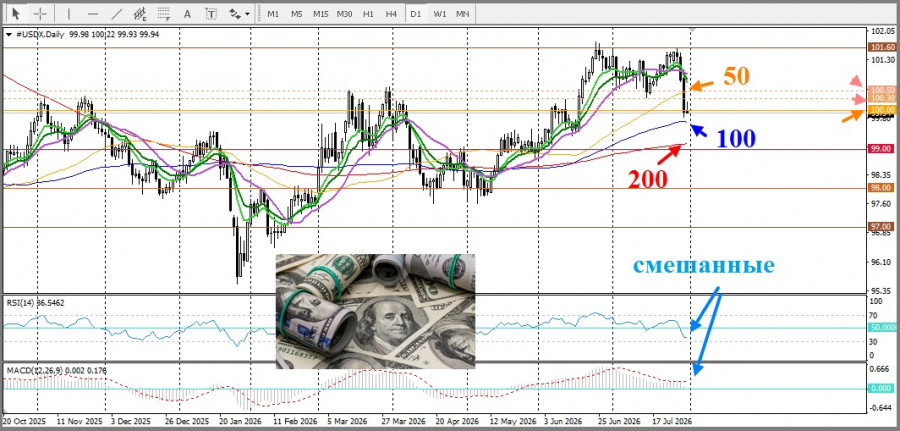Pick the Fibonacci retracement tool
Screen dimensions: 900x431
click(x=164, y=13)
